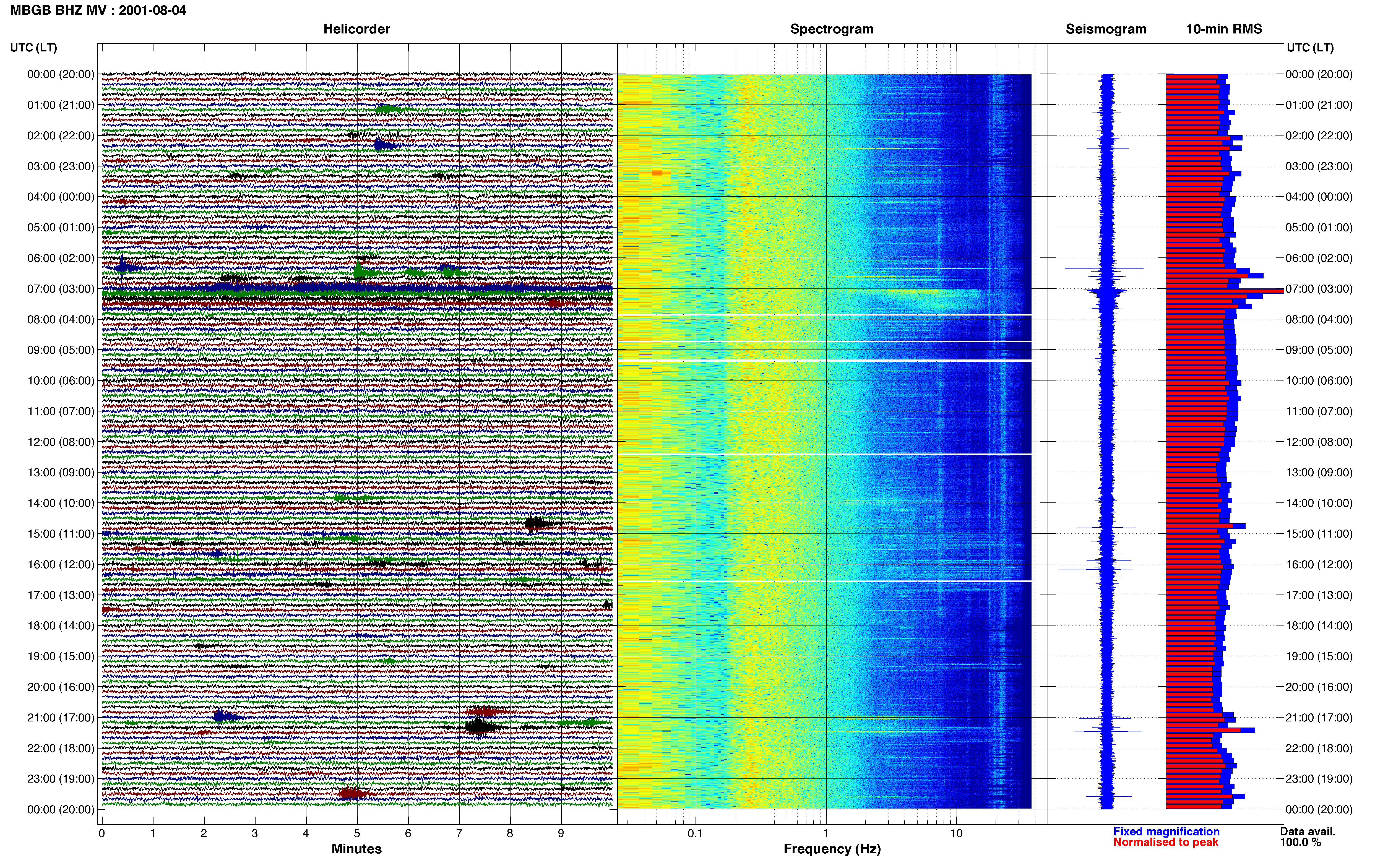Viewport: 1388px width, 868px height.
Task: Click '18:00 (14:00)' on the helicorder time axis
Action: pyautogui.click(x=61, y=626)
